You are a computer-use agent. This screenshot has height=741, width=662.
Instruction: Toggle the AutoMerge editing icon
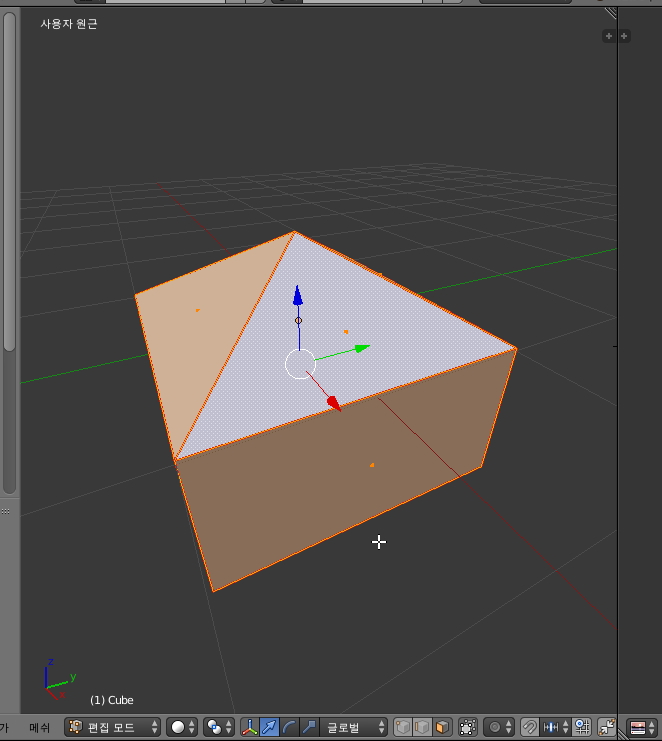coord(607,727)
